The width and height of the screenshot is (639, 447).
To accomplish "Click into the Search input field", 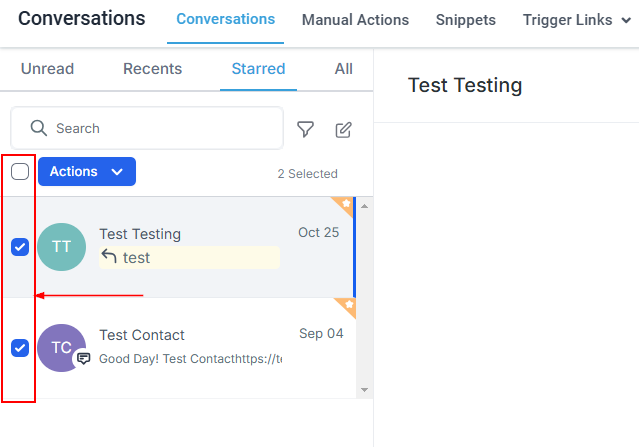I will [147, 128].
